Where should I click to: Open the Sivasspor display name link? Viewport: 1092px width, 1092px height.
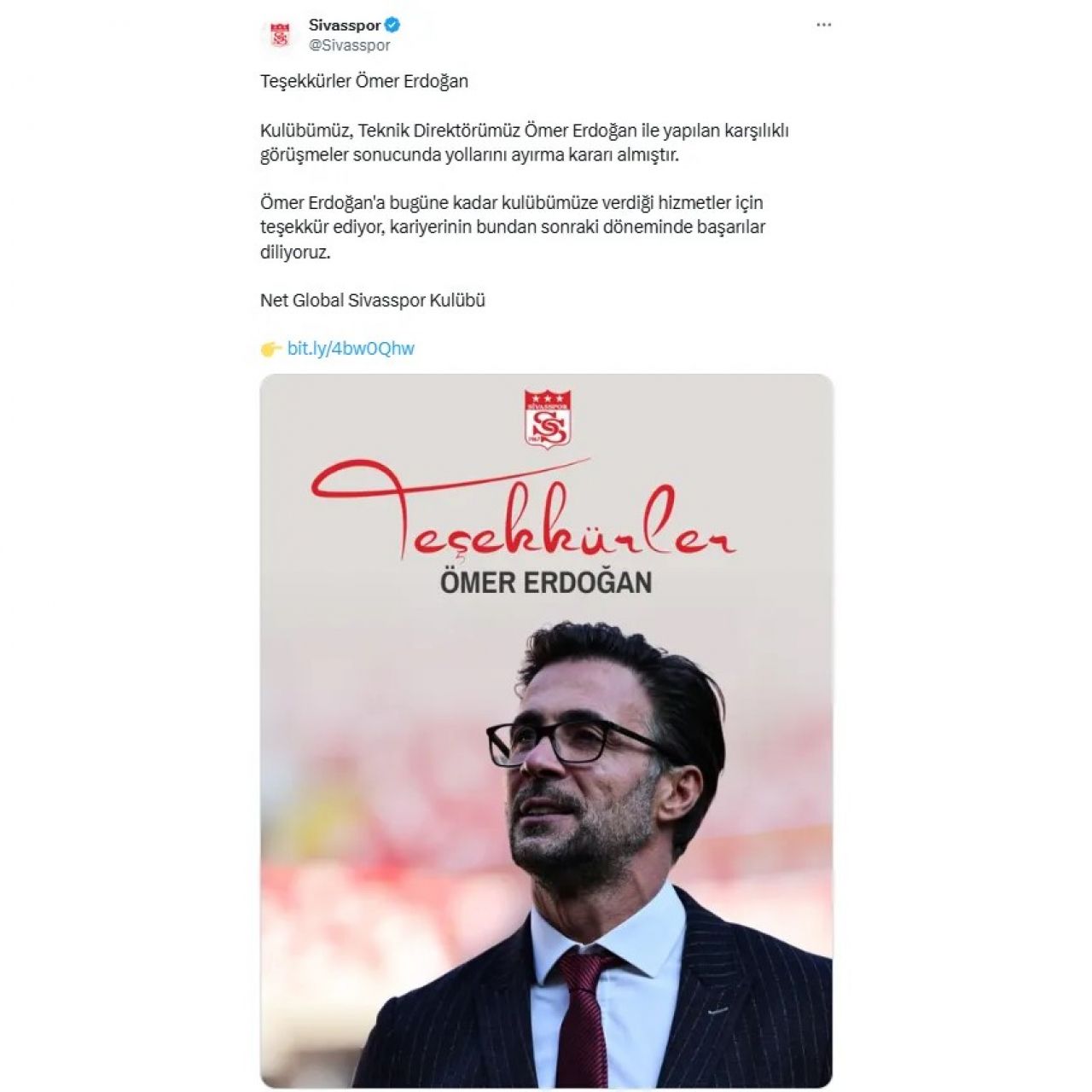(x=345, y=25)
